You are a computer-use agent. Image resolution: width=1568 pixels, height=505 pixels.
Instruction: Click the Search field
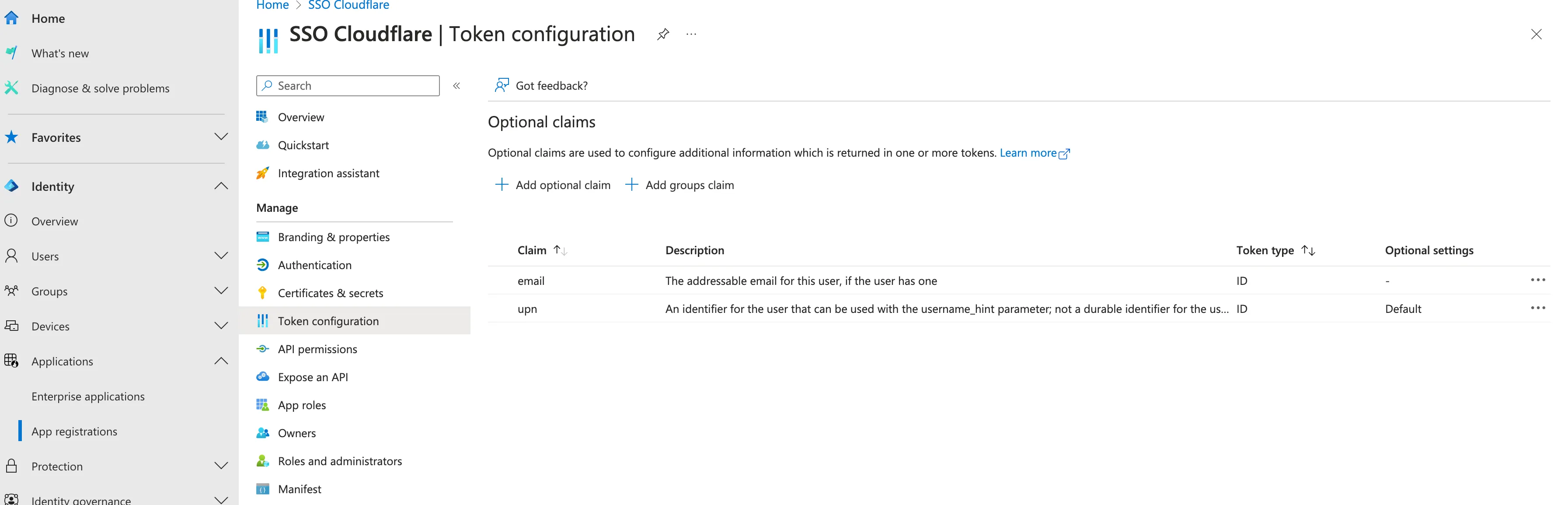click(x=348, y=85)
